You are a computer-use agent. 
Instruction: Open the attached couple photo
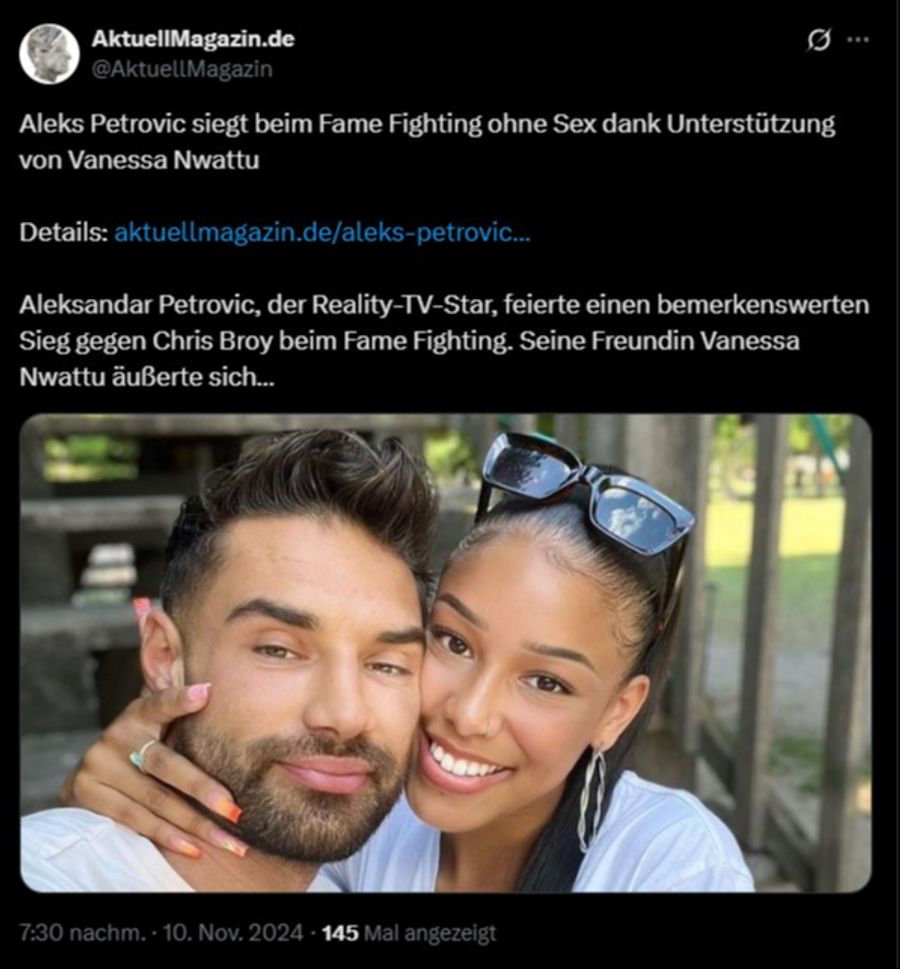(x=445, y=652)
